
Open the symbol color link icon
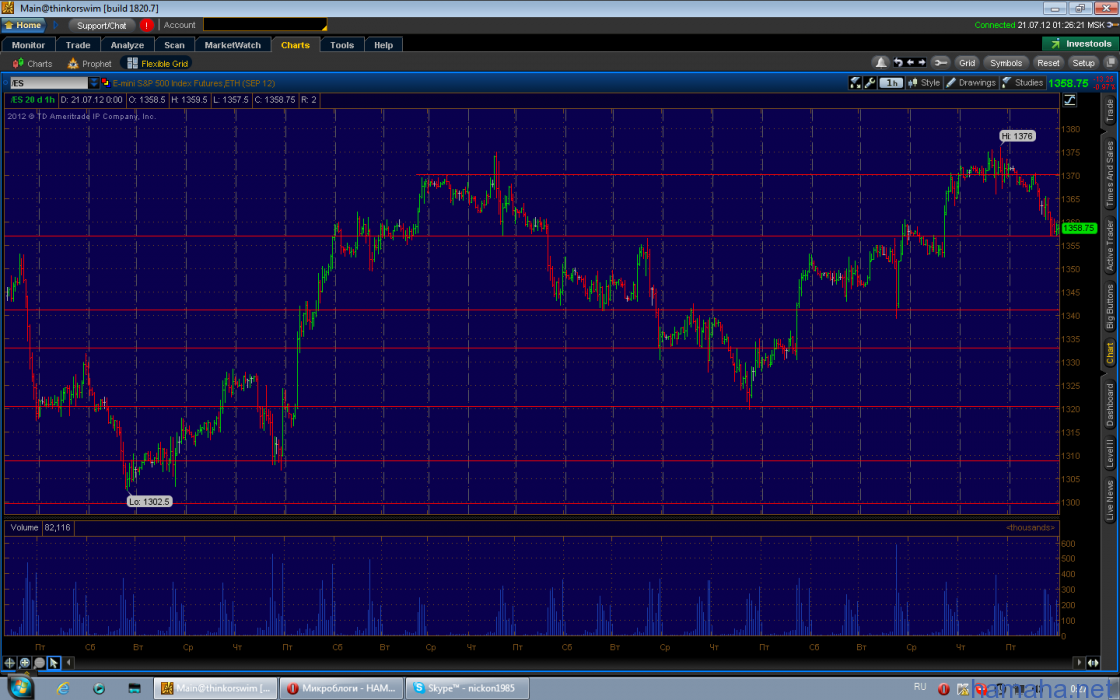click(106, 83)
